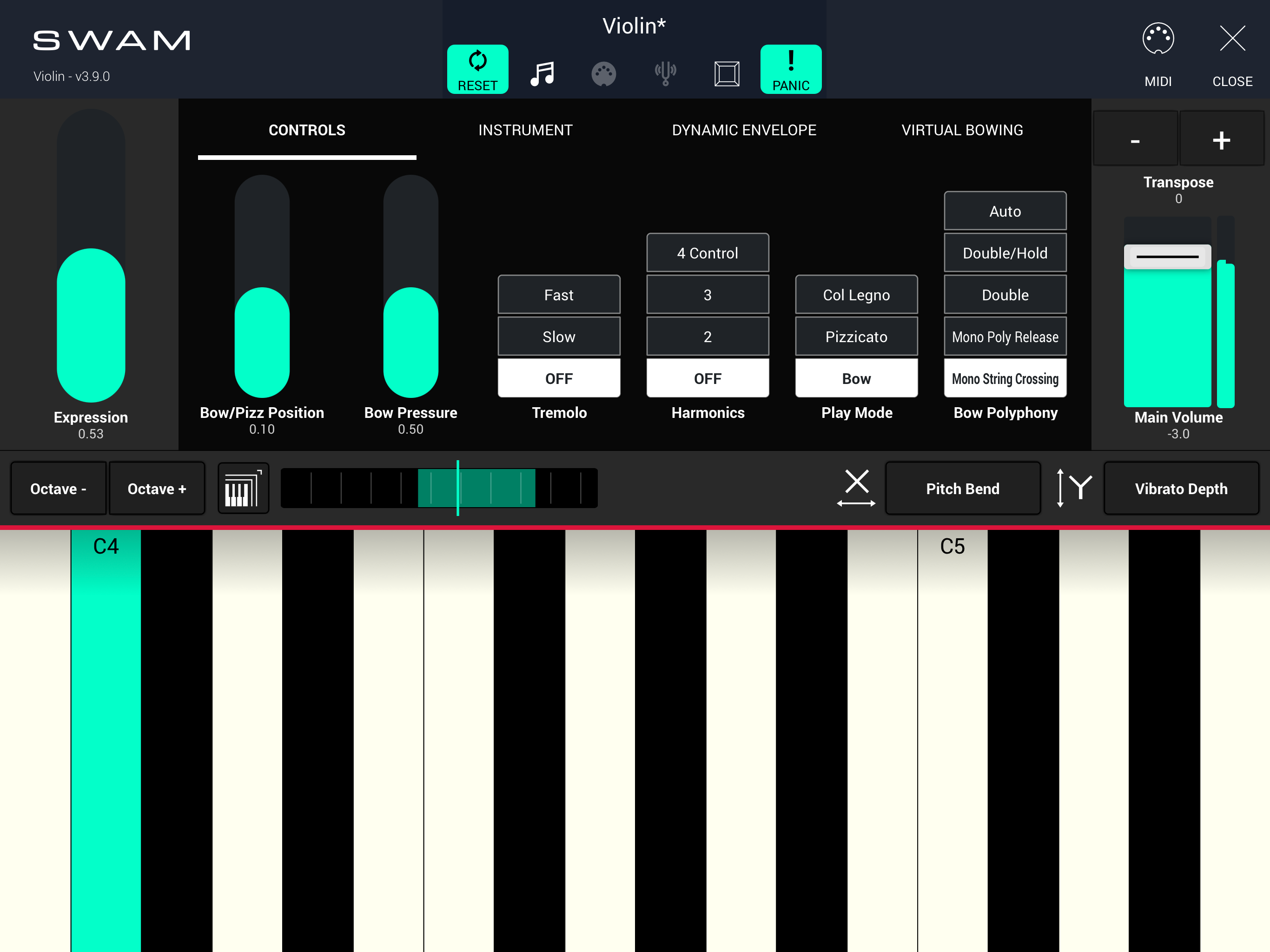Open the MIDI mapping palette icon
The width and height of the screenshot is (1270, 952).
pos(604,74)
